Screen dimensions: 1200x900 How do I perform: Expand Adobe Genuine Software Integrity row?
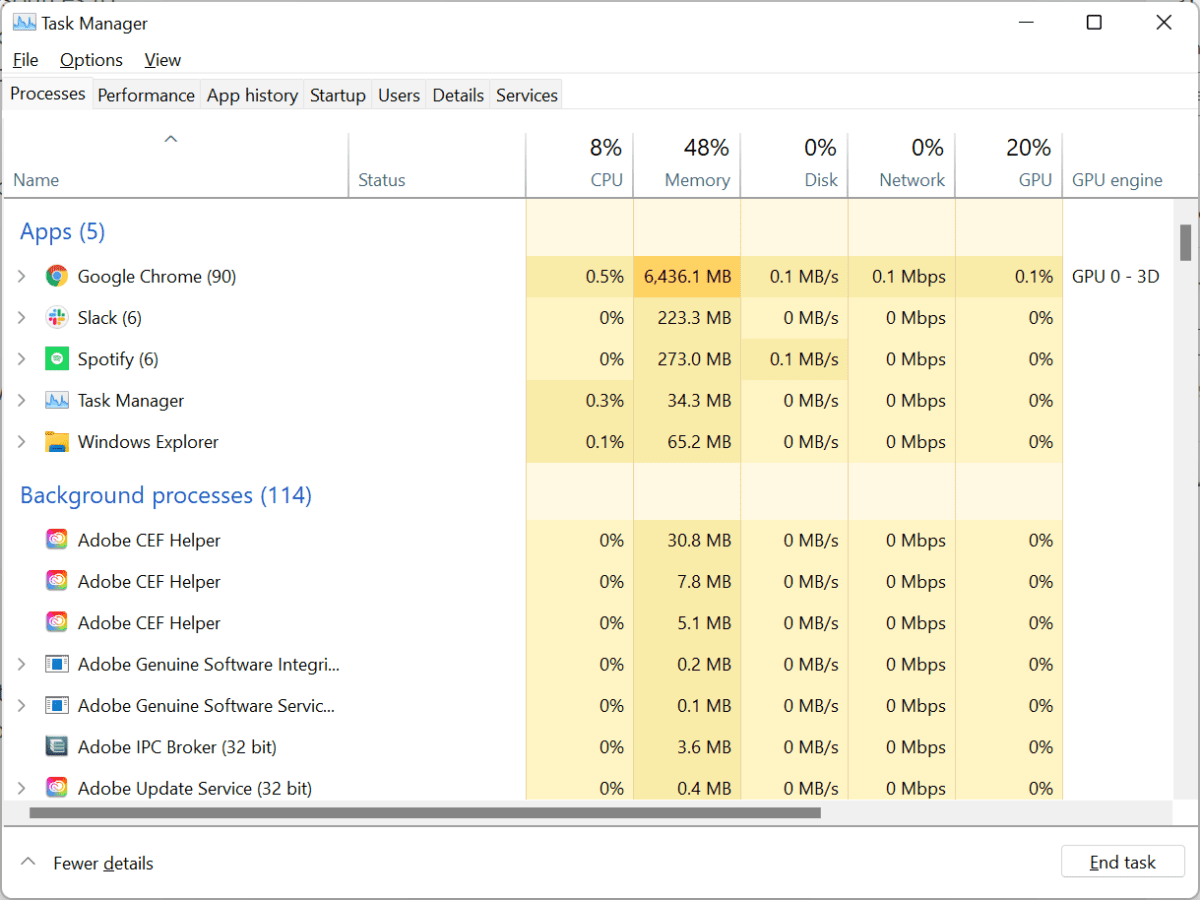pyautogui.click(x=22, y=664)
